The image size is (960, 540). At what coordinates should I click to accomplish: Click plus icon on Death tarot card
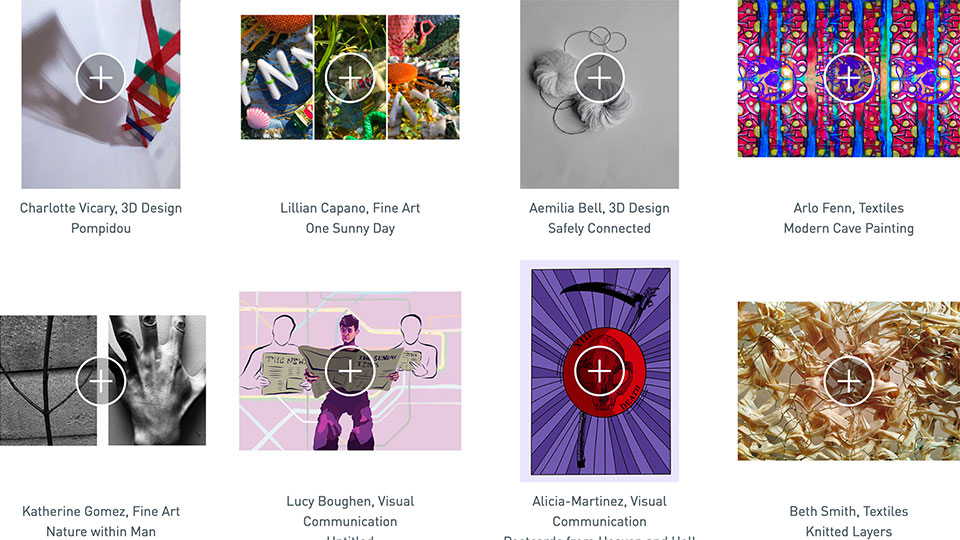click(x=599, y=371)
